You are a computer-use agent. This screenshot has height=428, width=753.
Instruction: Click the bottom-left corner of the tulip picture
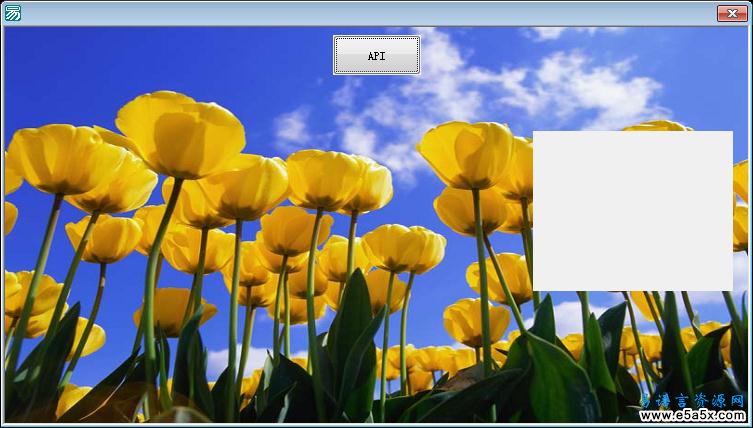click(x=7, y=419)
